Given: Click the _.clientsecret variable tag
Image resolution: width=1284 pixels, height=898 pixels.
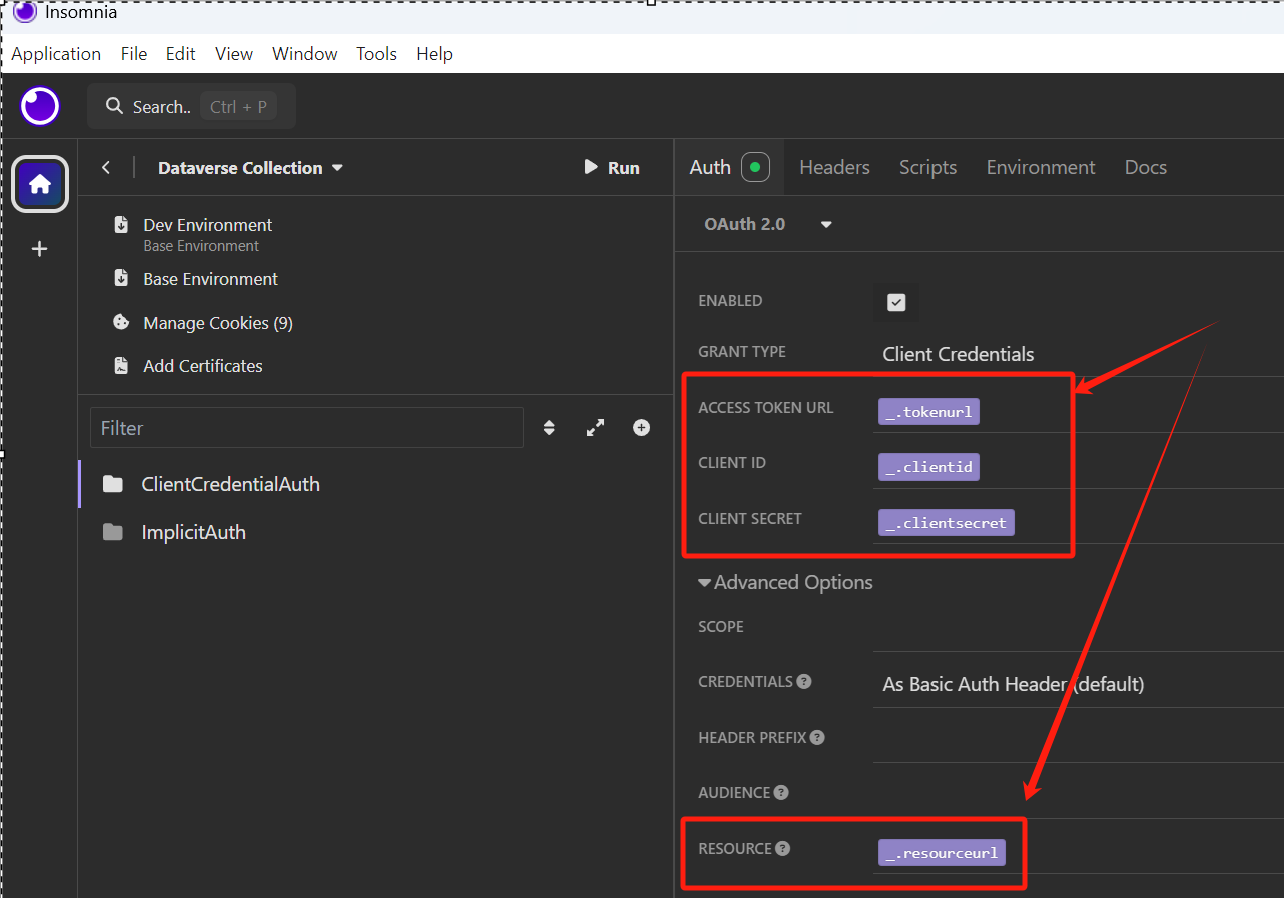Looking at the screenshot, I should 946,523.
